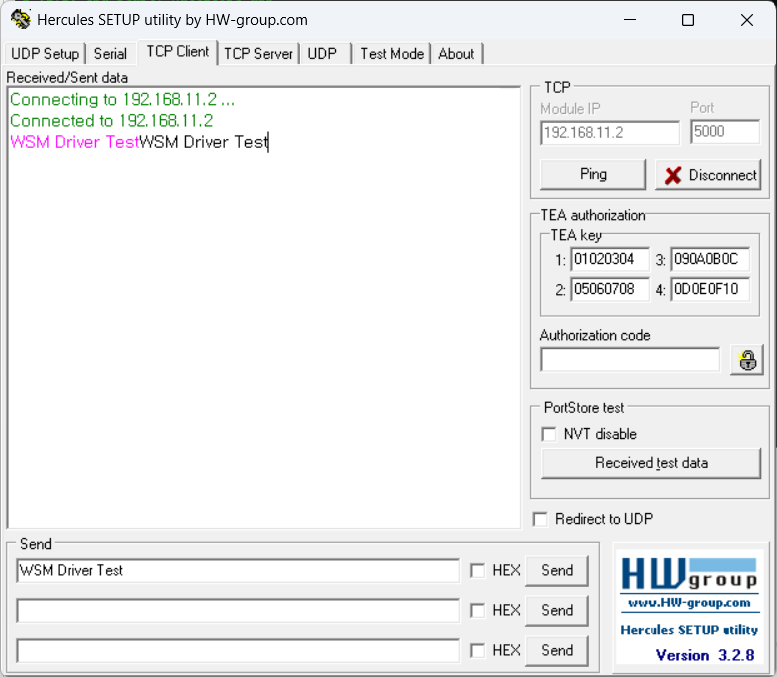Open the Test Mode tab
This screenshot has width=777, height=677.
[392, 54]
